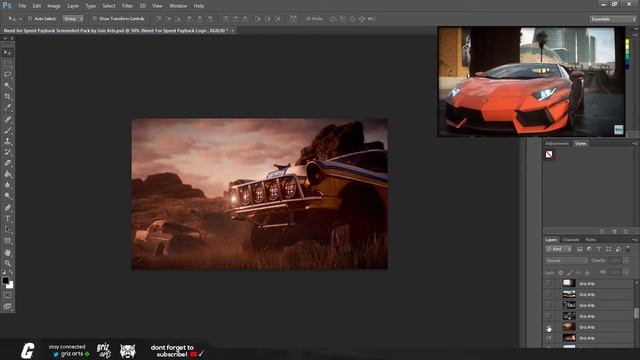Swap foreground and background colors

[x=11, y=273]
